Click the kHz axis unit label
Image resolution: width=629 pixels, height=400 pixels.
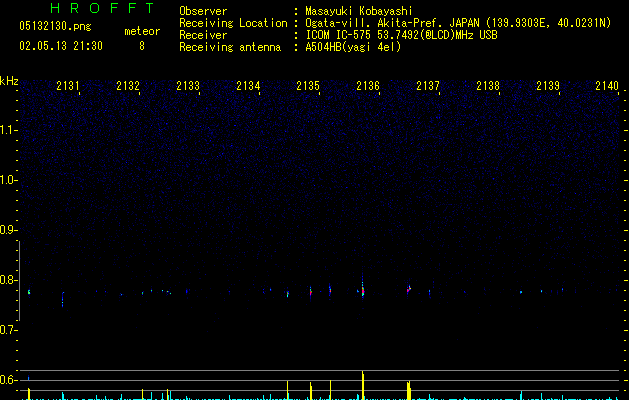(x=9, y=81)
